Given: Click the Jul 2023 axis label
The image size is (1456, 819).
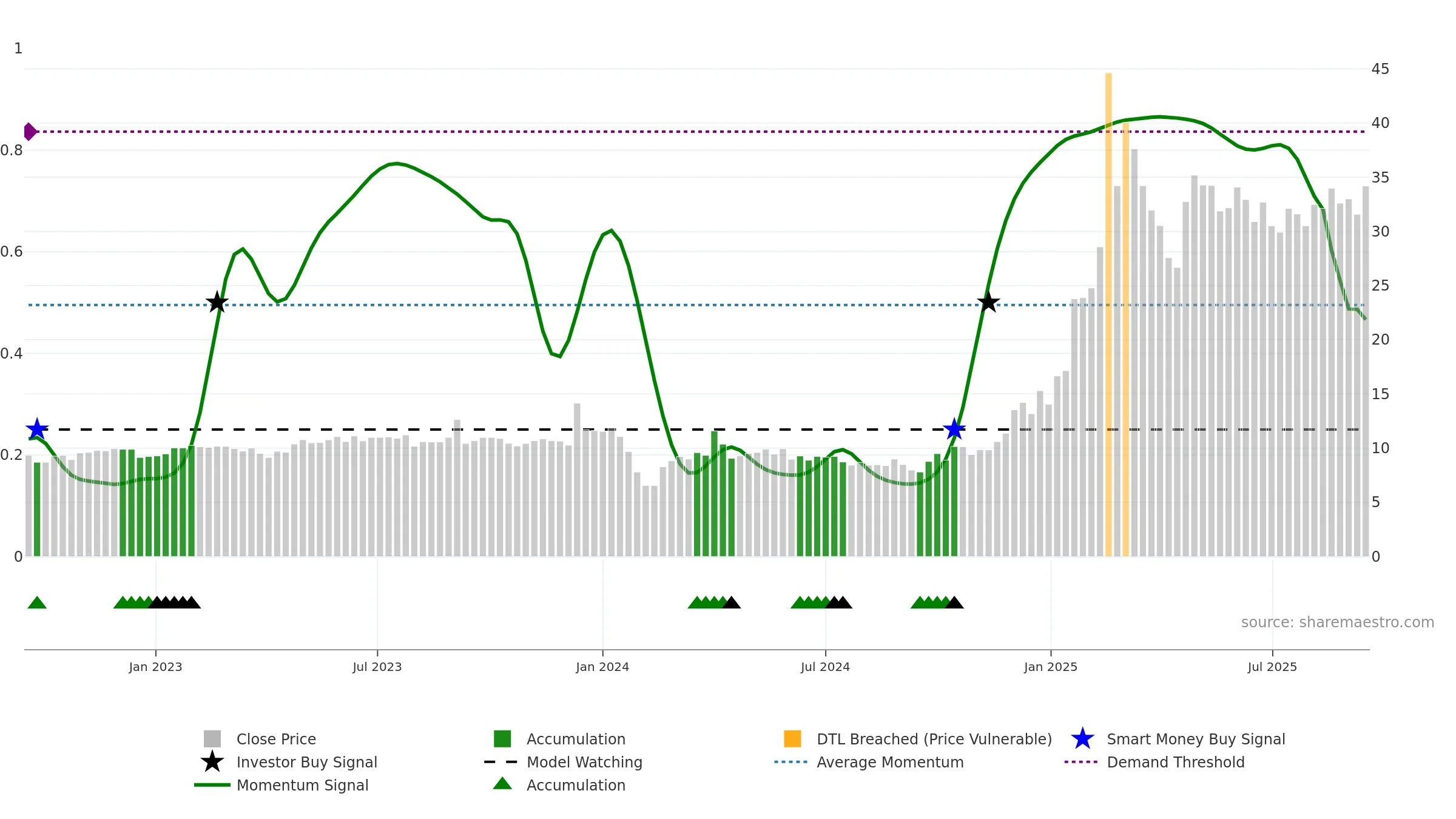Looking at the screenshot, I should 377,667.
